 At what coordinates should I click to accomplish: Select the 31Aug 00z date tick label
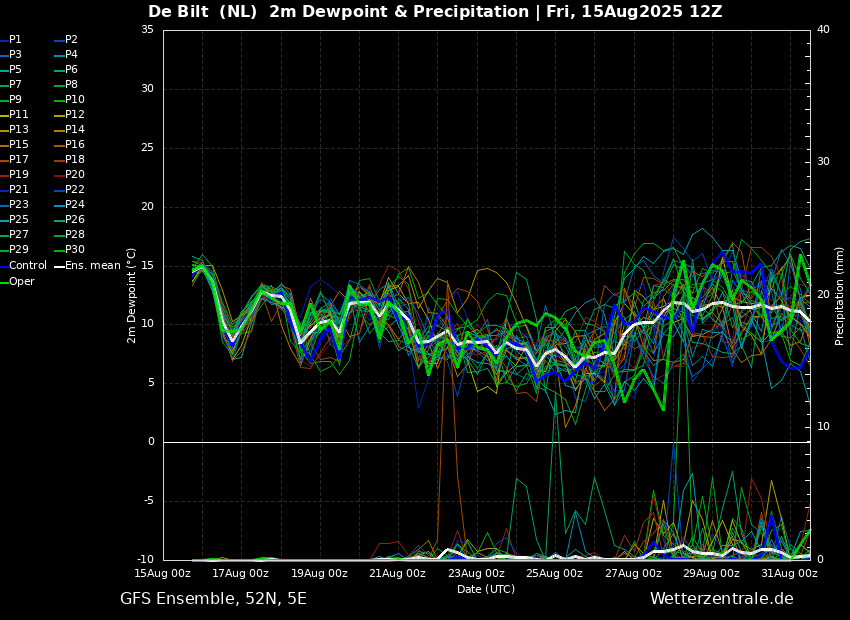[x=789, y=574]
